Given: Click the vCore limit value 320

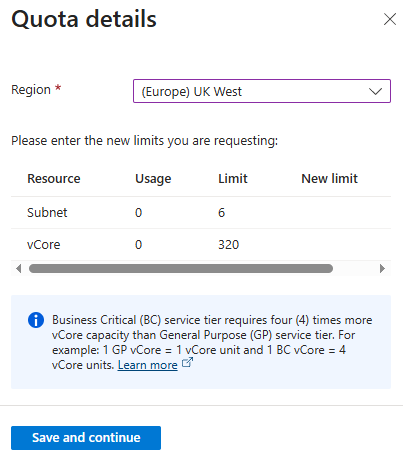Looking at the screenshot, I should (229, 245).
